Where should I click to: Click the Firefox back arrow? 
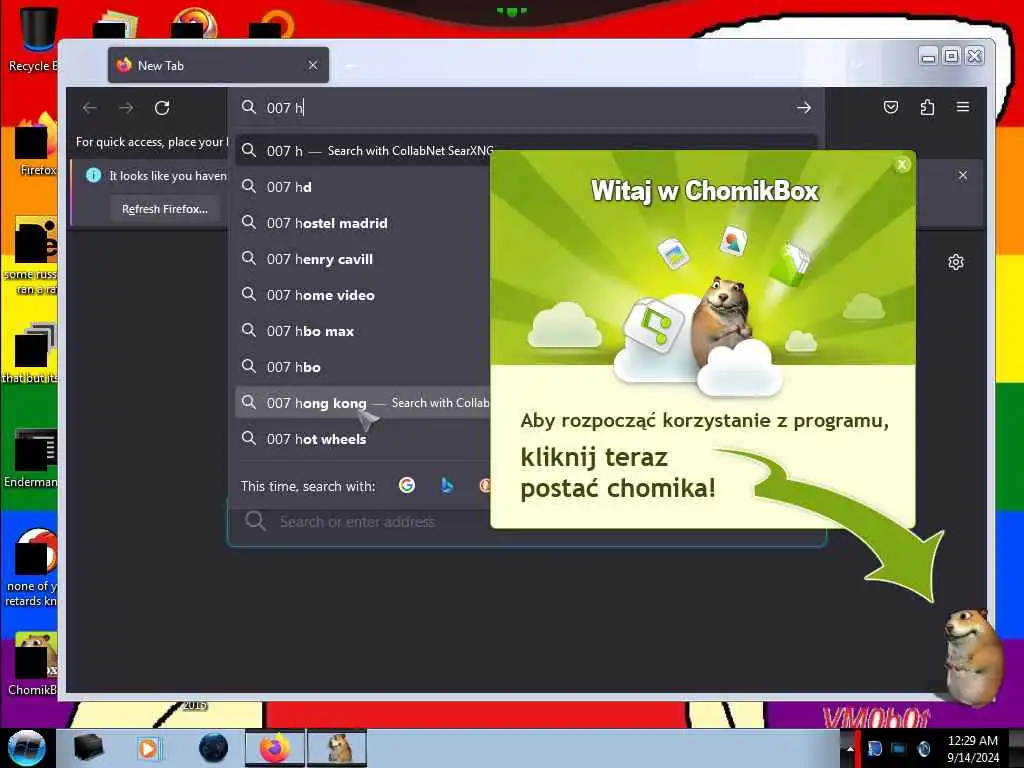pos(90,108)
